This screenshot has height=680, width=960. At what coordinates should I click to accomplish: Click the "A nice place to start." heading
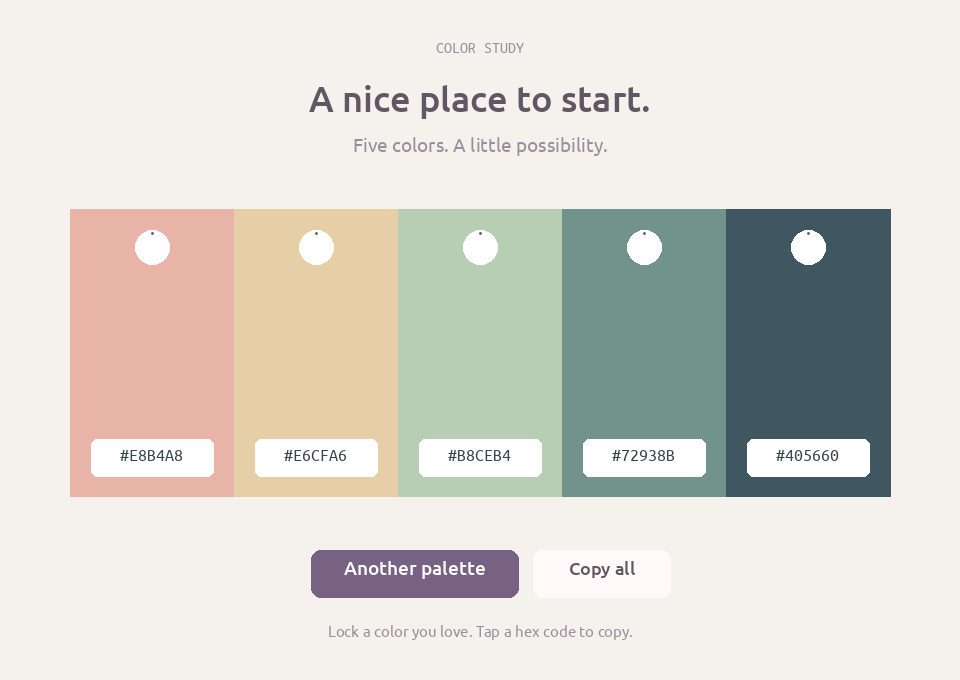tap(480, 100)
